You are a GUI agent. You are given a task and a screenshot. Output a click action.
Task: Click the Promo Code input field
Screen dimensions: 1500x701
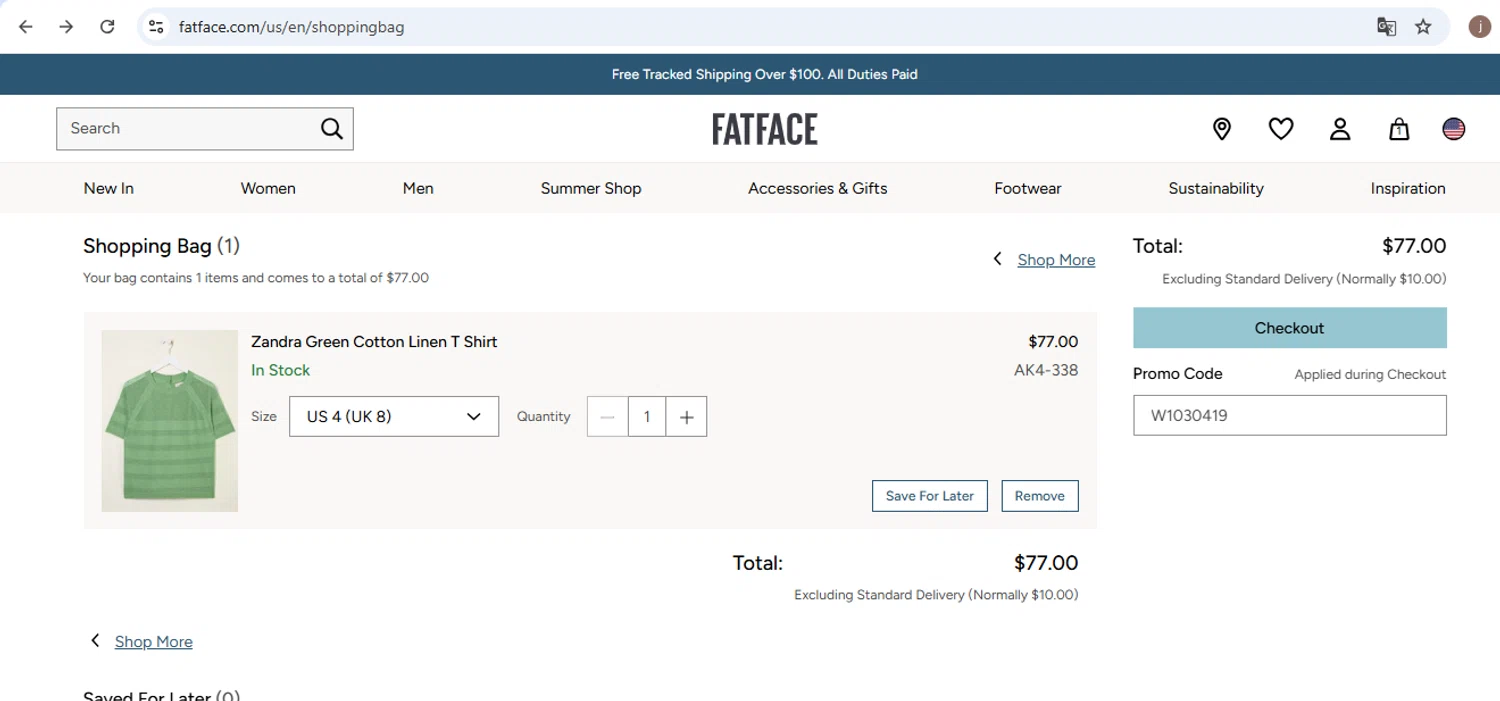click(1290, 416)
